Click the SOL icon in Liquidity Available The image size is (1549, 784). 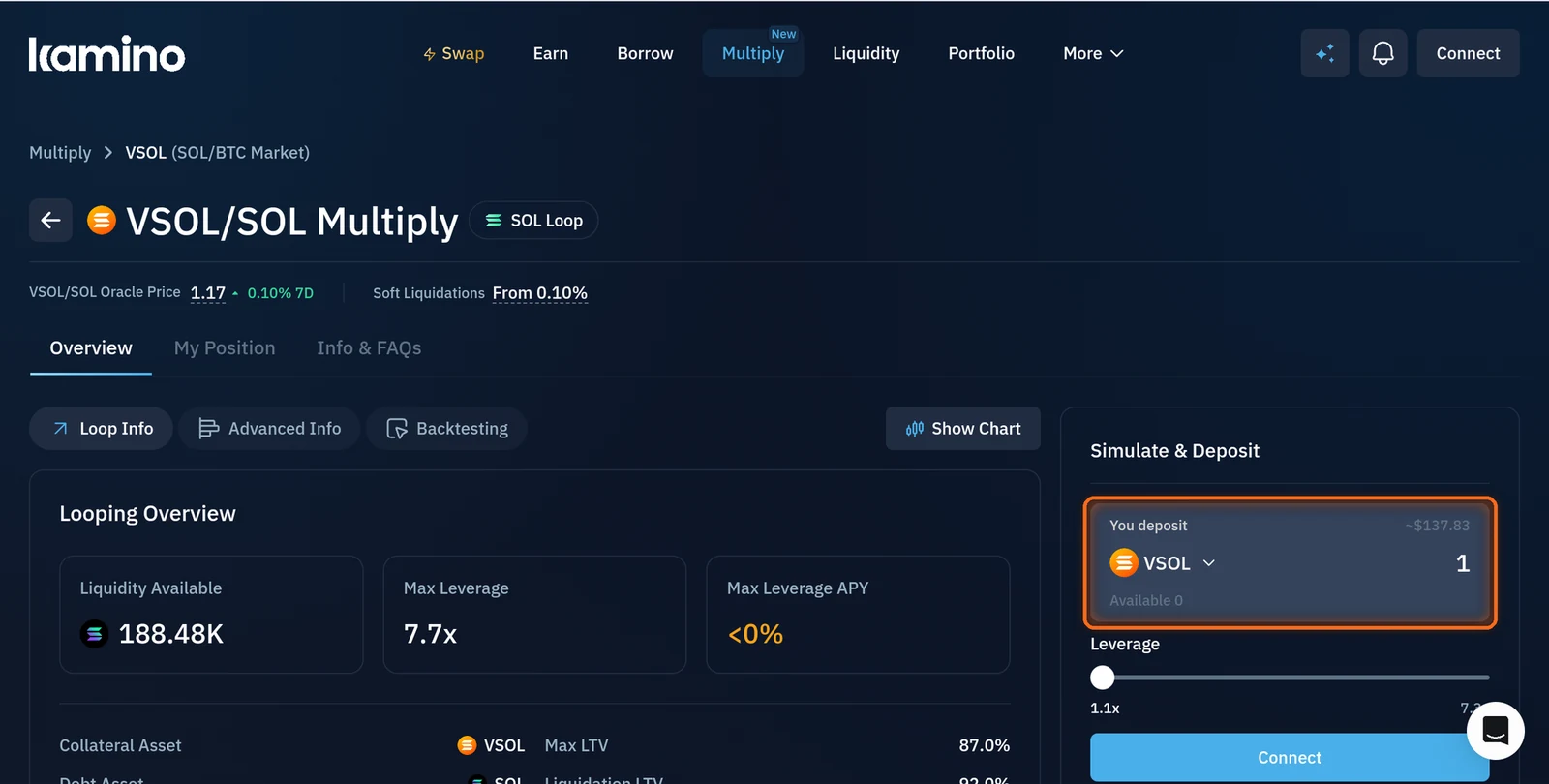94,634
